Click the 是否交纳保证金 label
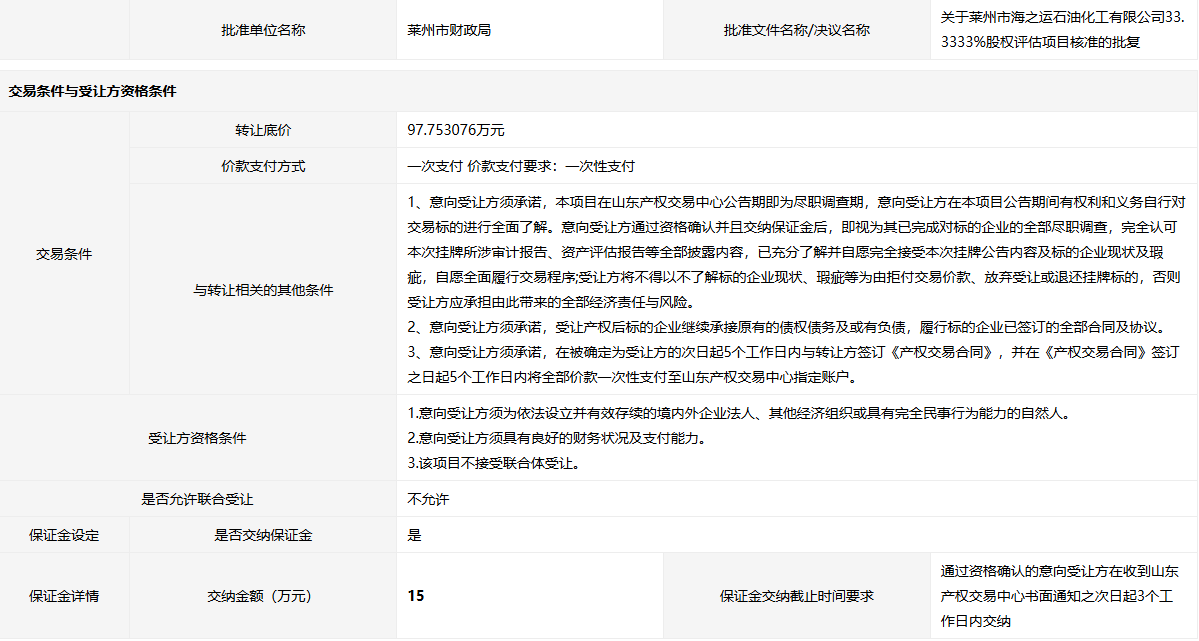 click(263, 535)
